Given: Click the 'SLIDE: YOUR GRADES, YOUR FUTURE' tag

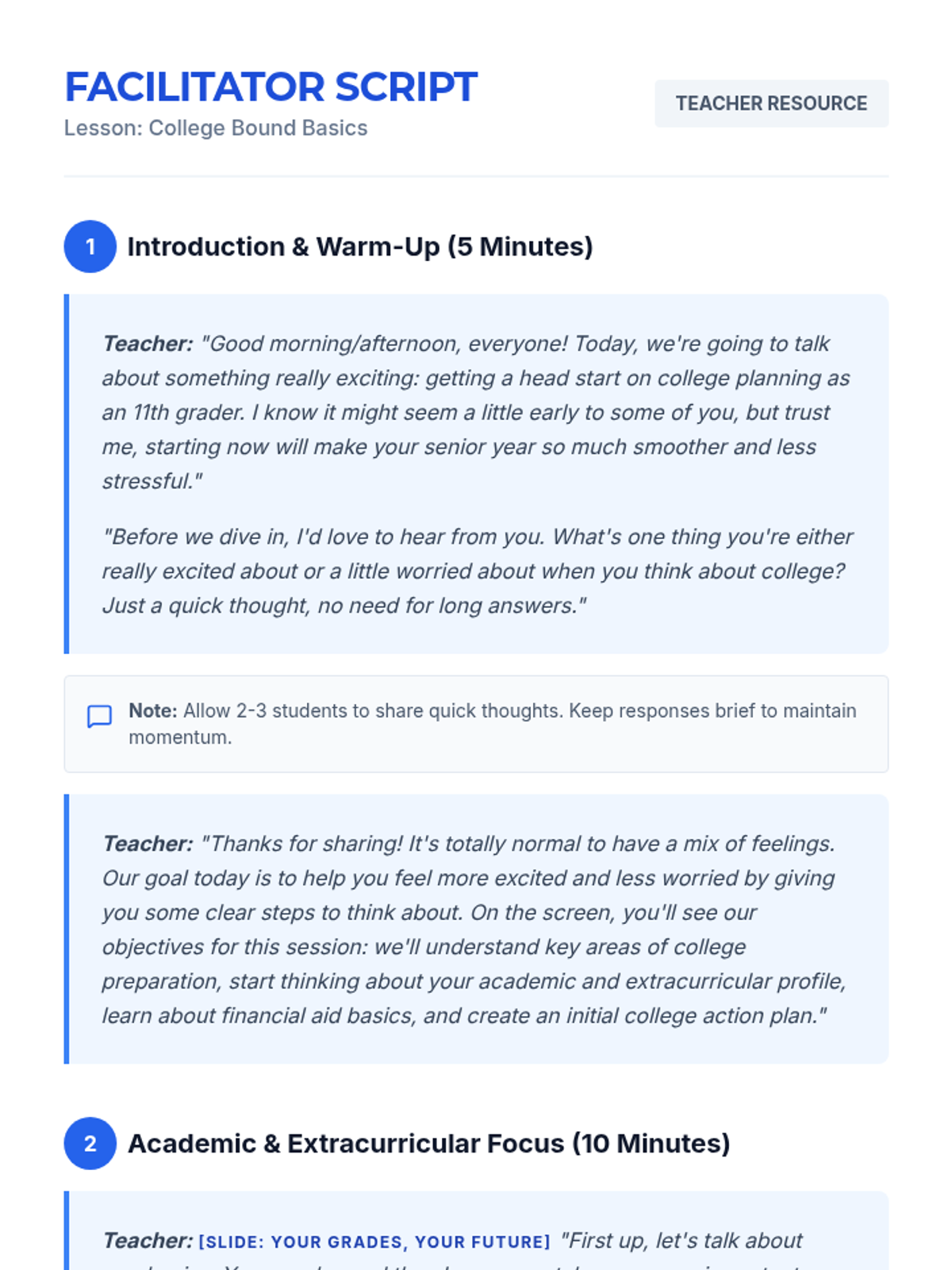Looking at the screenshot, I should pyautogui.click(x=374, y=1241).
